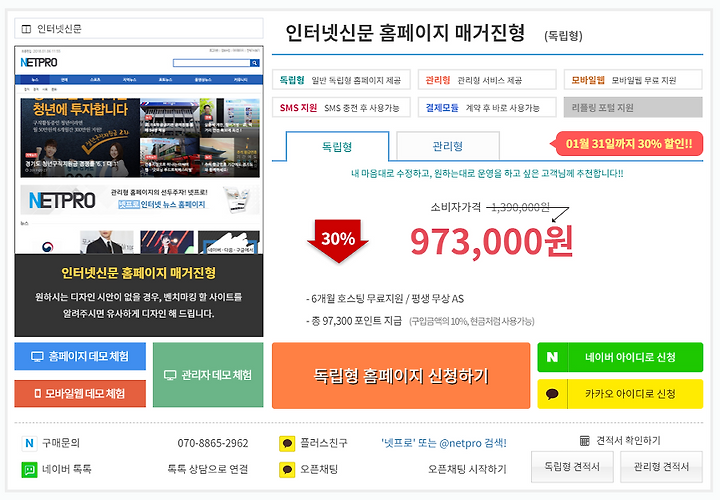Open 홈페이지 데모 체험 button
Viewport: 720px width, 500px height.
80,356
